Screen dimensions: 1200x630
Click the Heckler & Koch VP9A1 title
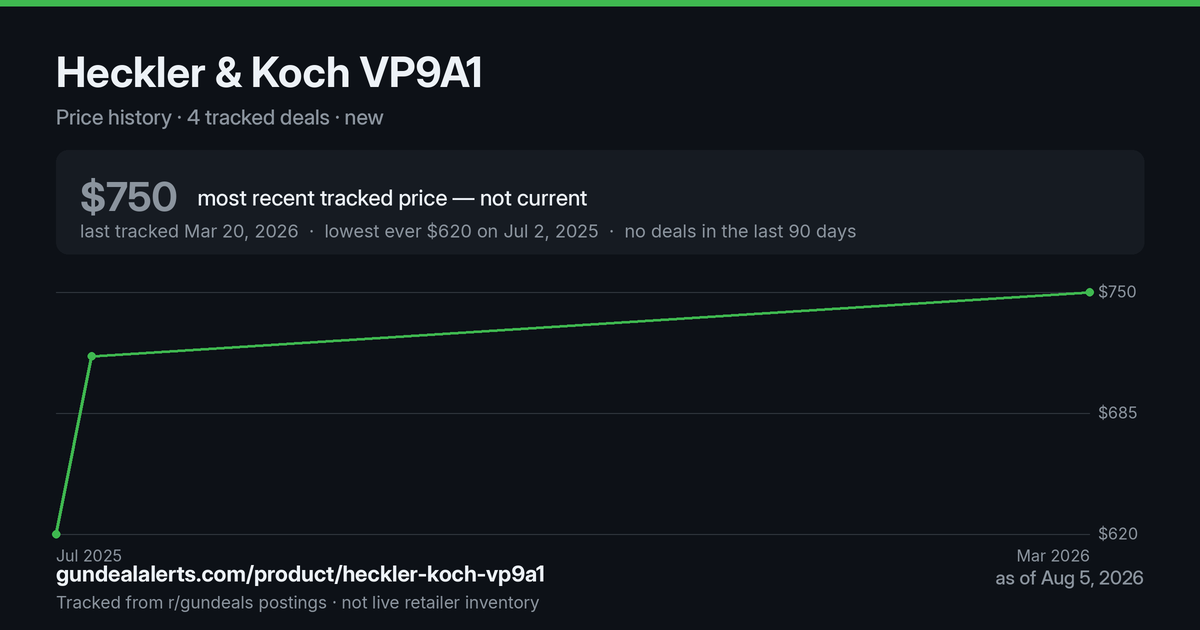tap(269, 72)
